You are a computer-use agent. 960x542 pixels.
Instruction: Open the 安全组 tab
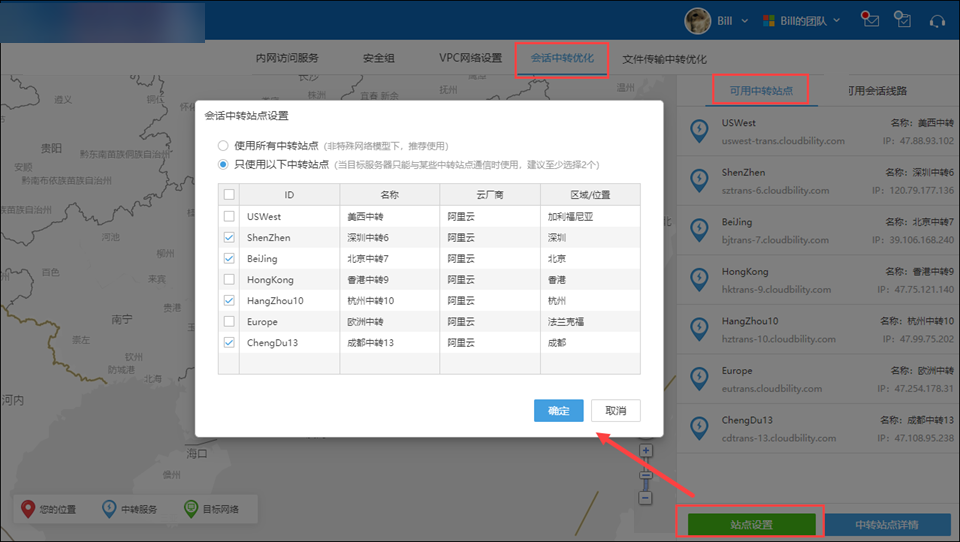[x=379, y=58]
